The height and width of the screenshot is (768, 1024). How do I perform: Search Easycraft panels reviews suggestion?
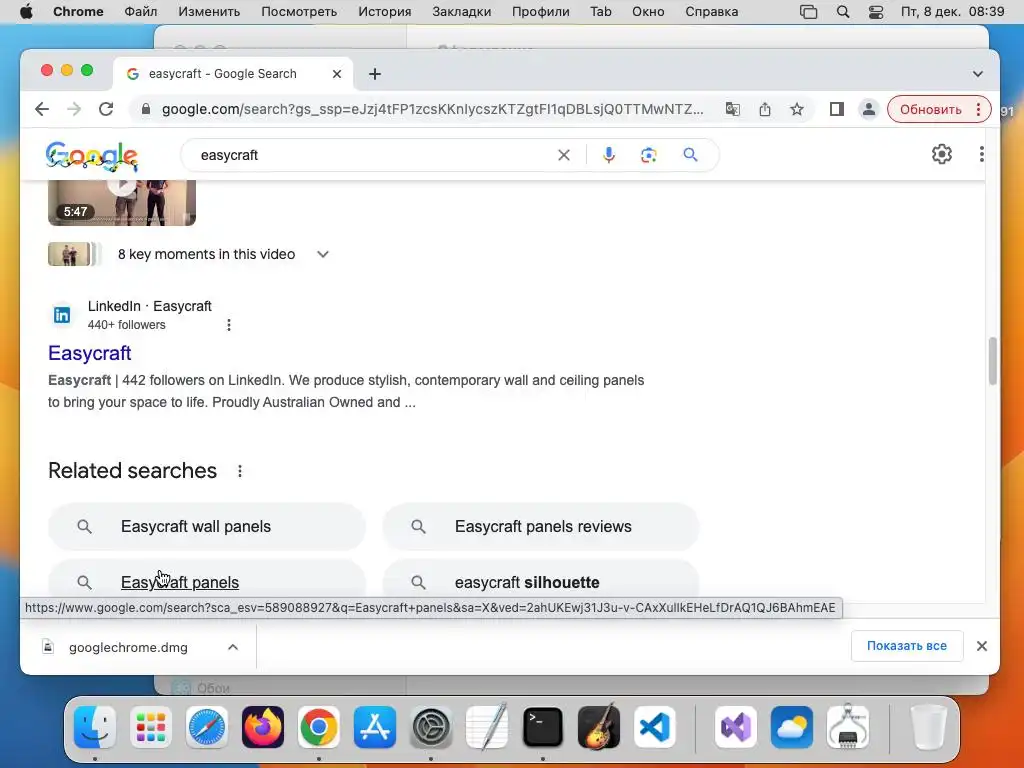point(541,526)
